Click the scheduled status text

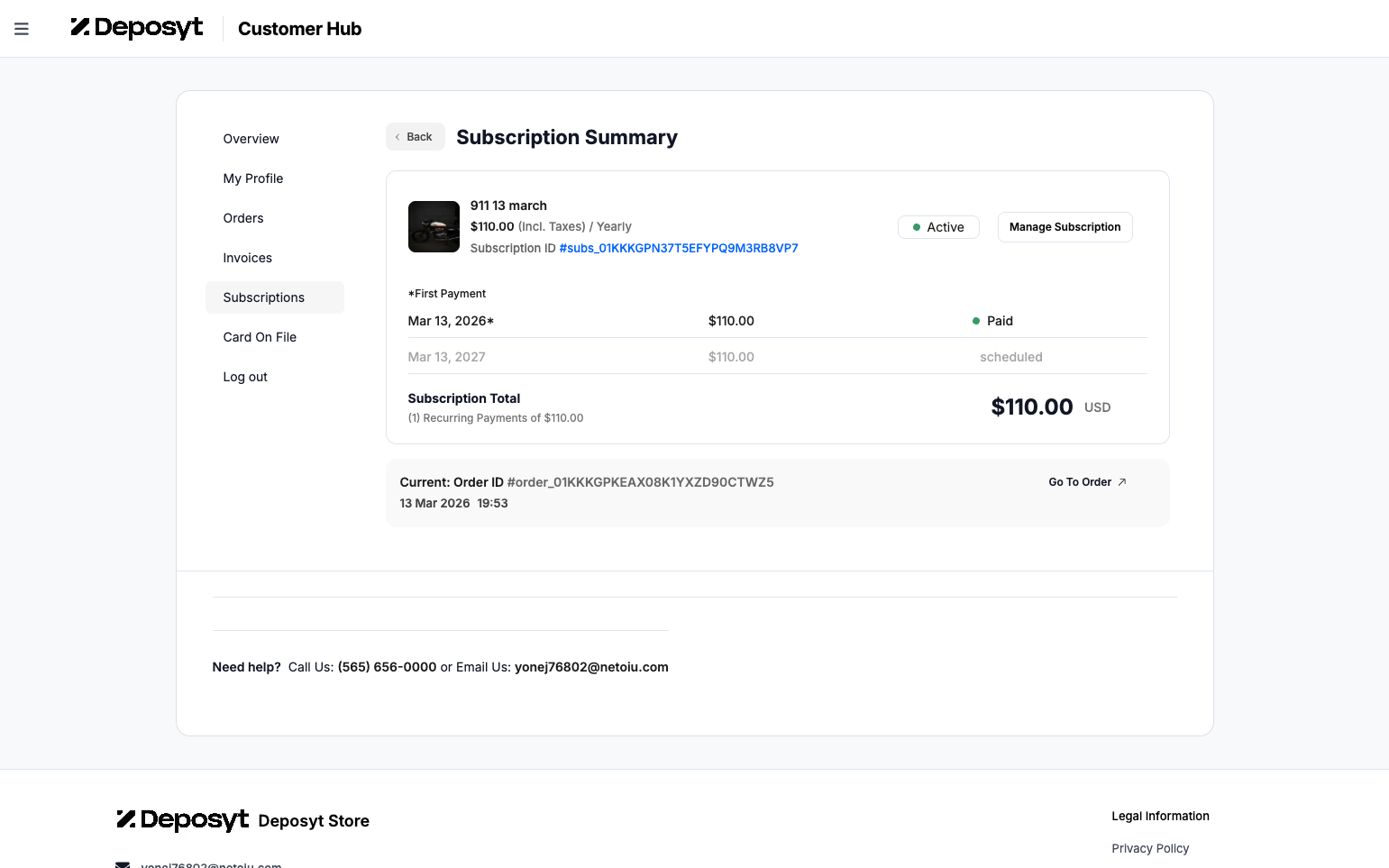pyautogui.click(x=1011, y=357)
